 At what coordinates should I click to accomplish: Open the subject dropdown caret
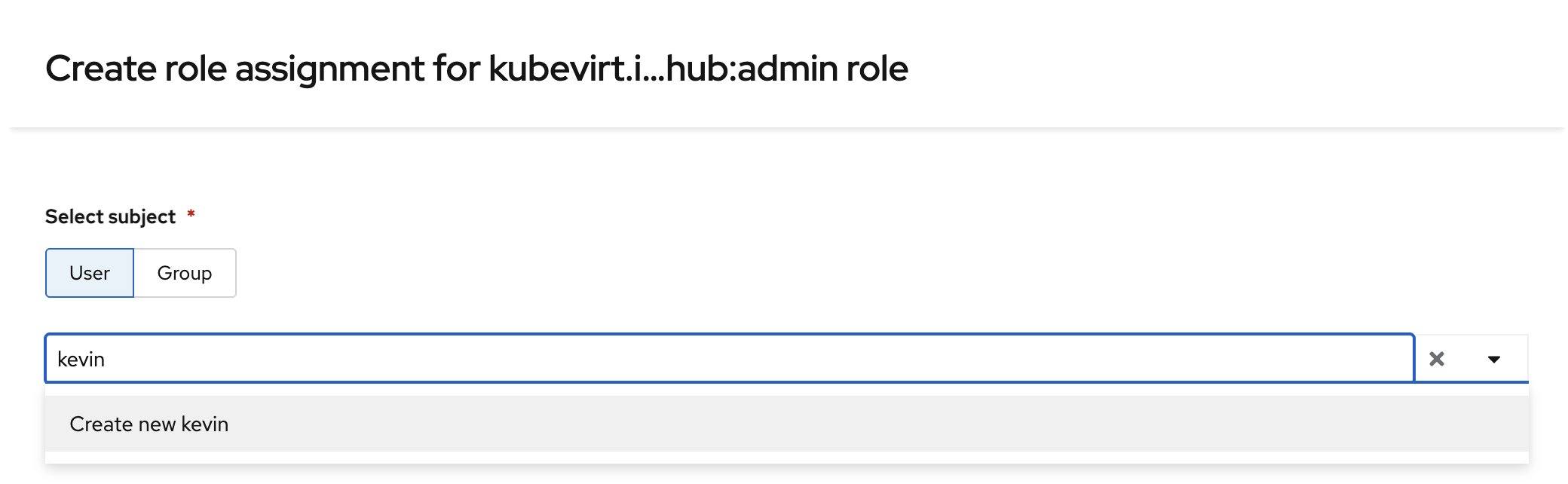point(1493,359)
